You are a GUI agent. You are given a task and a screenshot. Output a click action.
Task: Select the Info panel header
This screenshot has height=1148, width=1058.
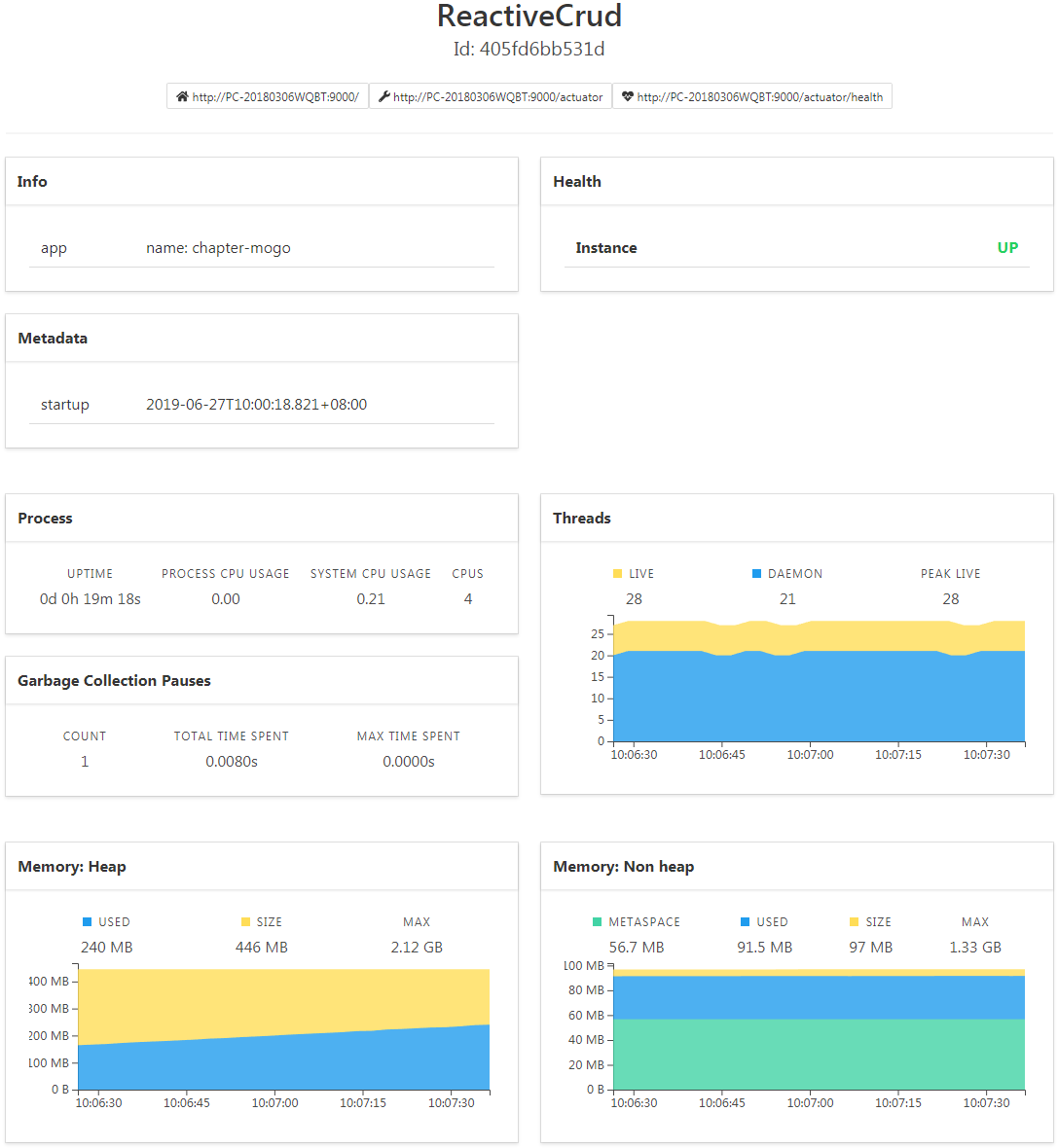[x=32, y=181]
